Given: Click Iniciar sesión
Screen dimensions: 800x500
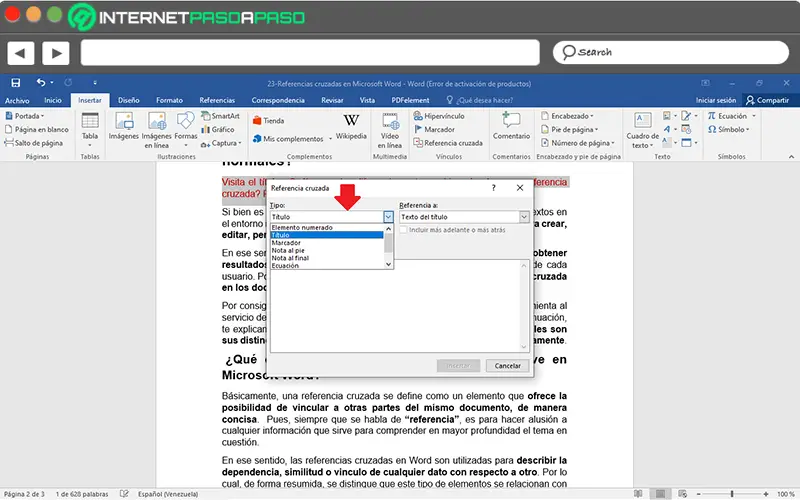Looking at the screenshot, I should point(715,101).
